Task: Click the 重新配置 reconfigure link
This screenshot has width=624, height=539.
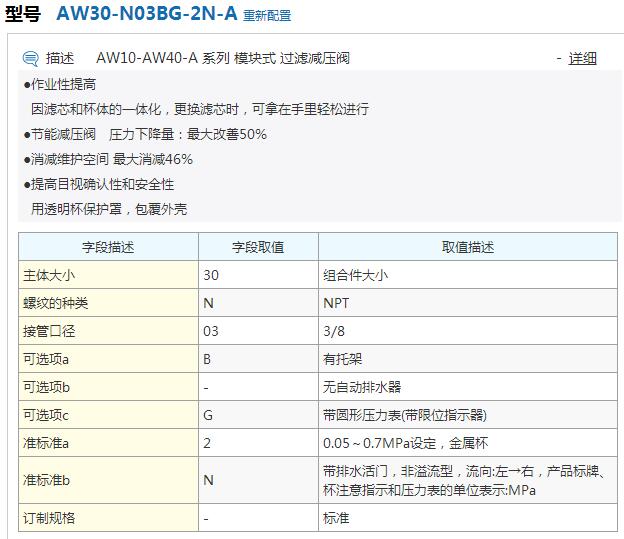Action: tap(267, 16)
